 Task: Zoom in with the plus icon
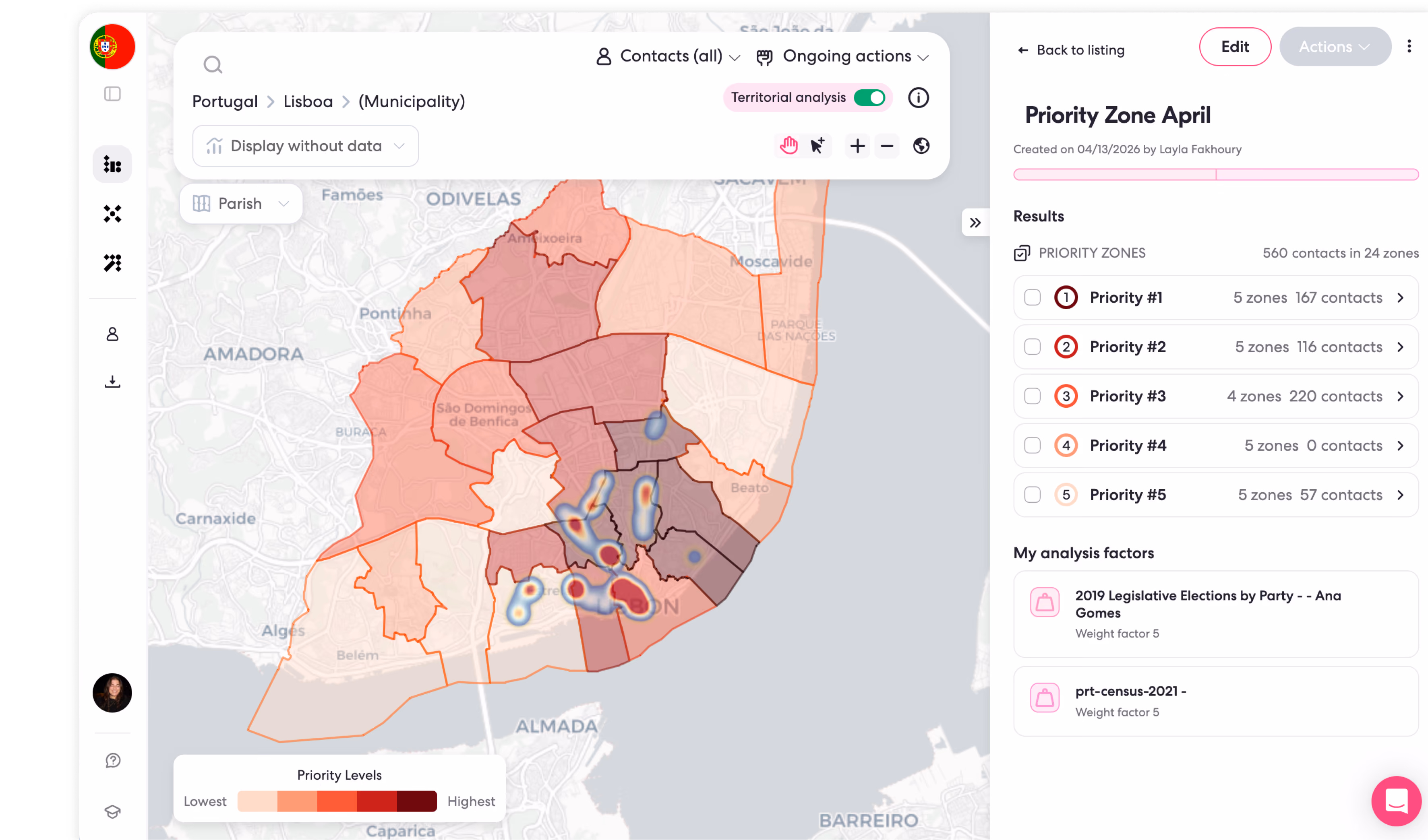[x=857, y=146]
